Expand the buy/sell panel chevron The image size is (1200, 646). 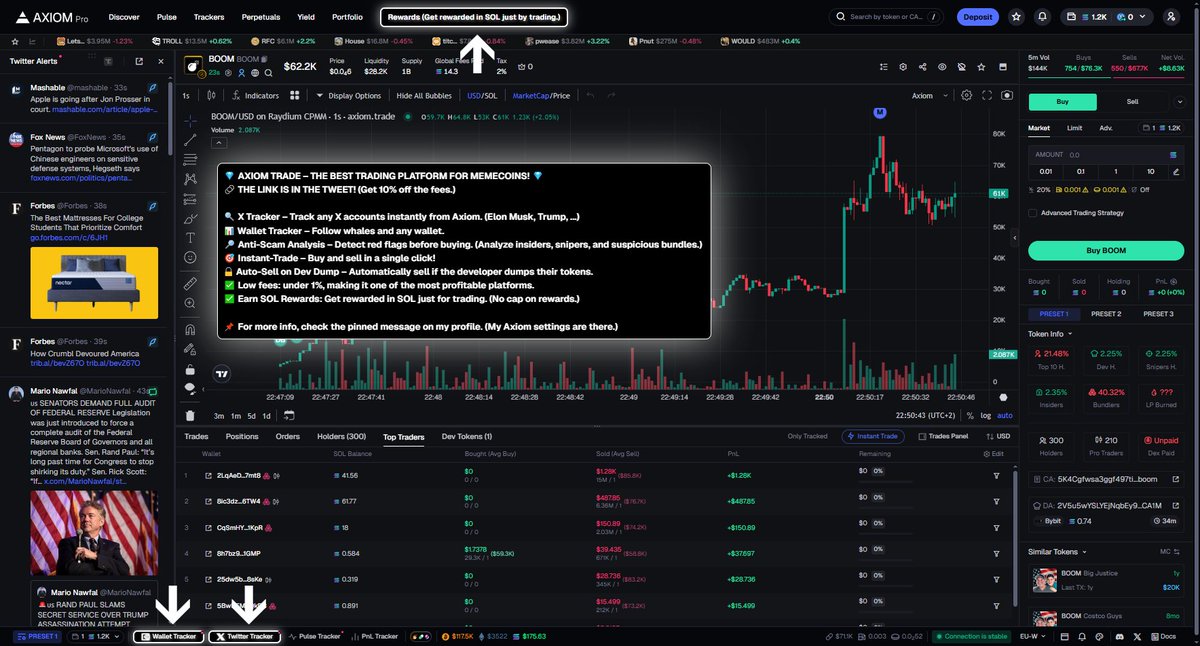pos(1178,101)
